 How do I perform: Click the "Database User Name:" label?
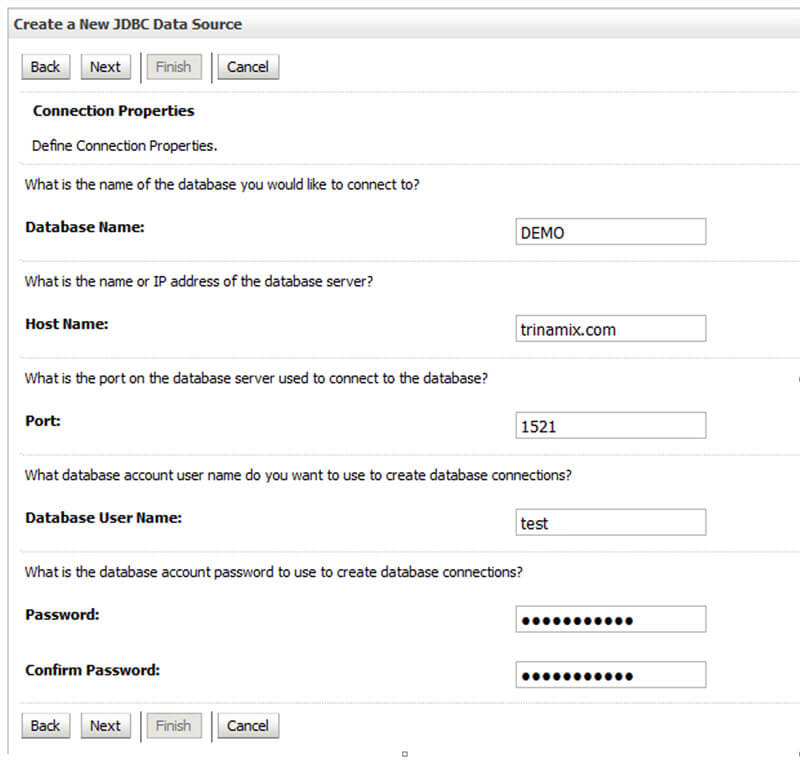(x=103, y=518)
